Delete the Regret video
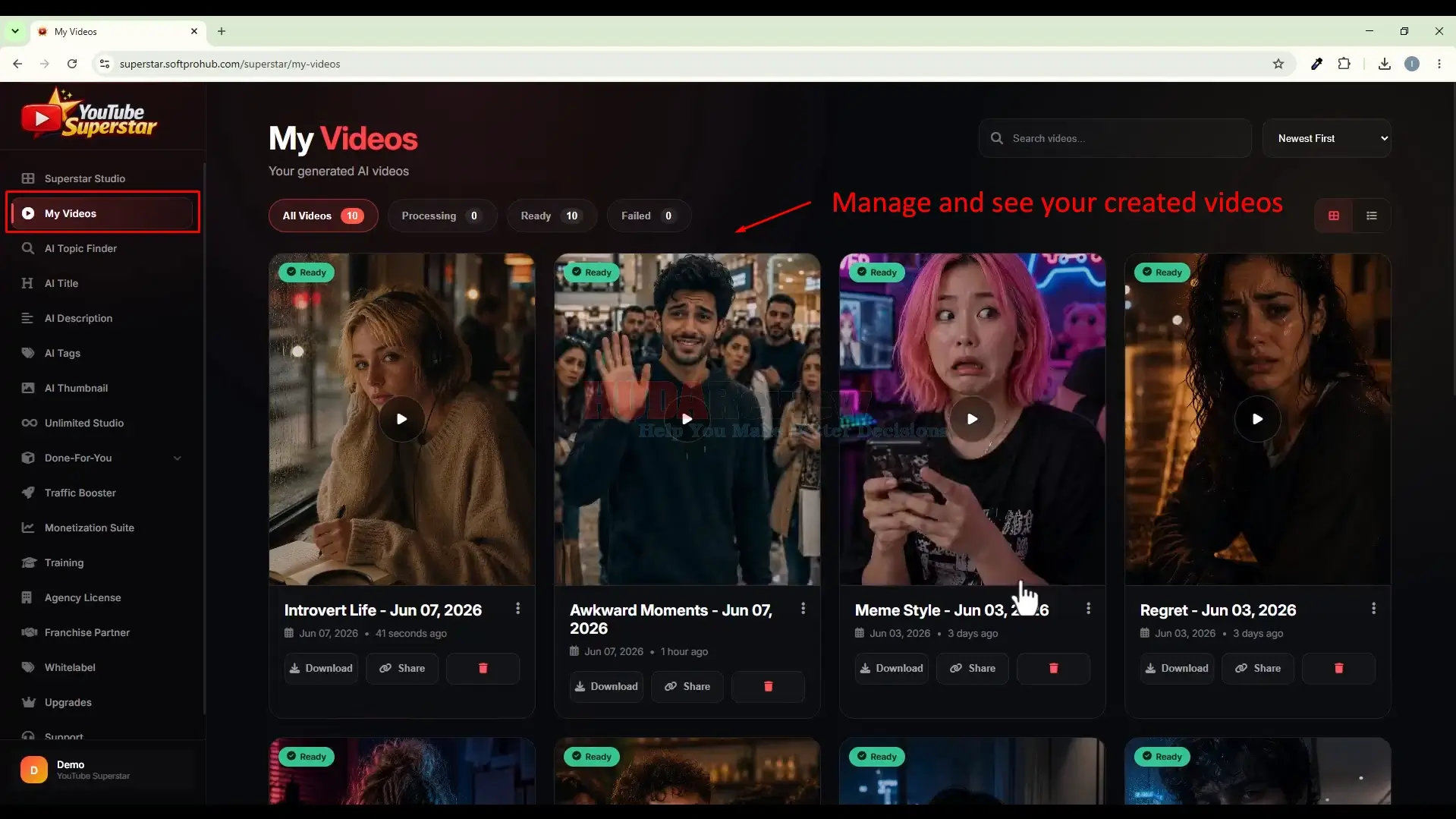The width and height of the screenshot is (1456, 819). (x=1338, y=668)
